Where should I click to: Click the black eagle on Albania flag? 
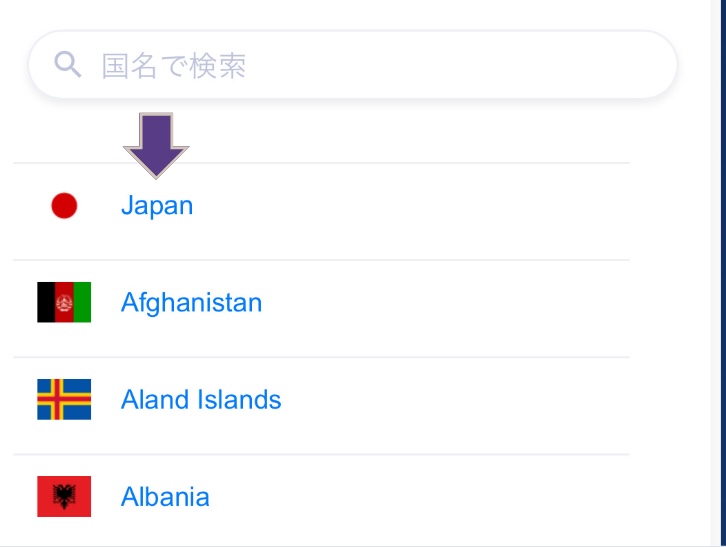coord(64,497)
